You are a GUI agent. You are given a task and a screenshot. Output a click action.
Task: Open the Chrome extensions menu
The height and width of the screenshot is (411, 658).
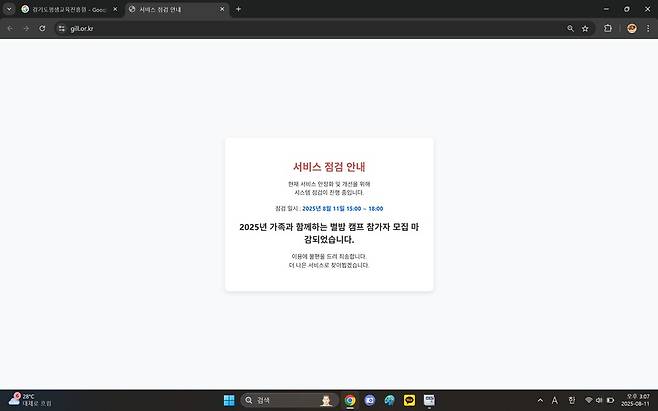tap(608, 29)
